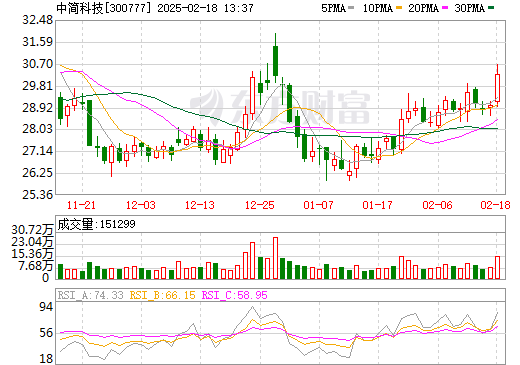The image size is (520, 365).
Task: Click the 11-21 date marker
Action: point(81,205)
